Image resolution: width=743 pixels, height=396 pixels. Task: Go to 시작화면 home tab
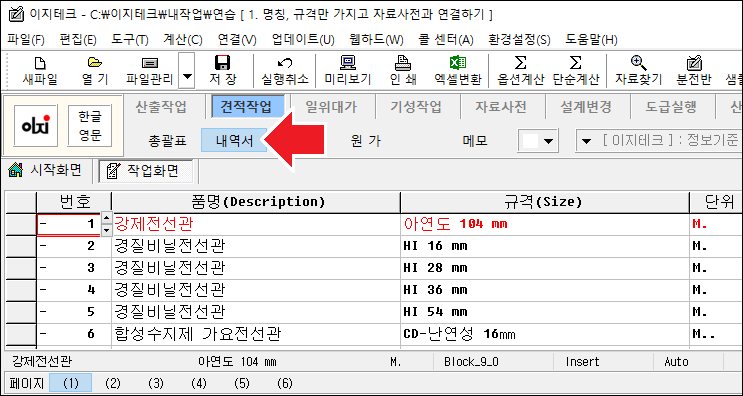[45, 171]
